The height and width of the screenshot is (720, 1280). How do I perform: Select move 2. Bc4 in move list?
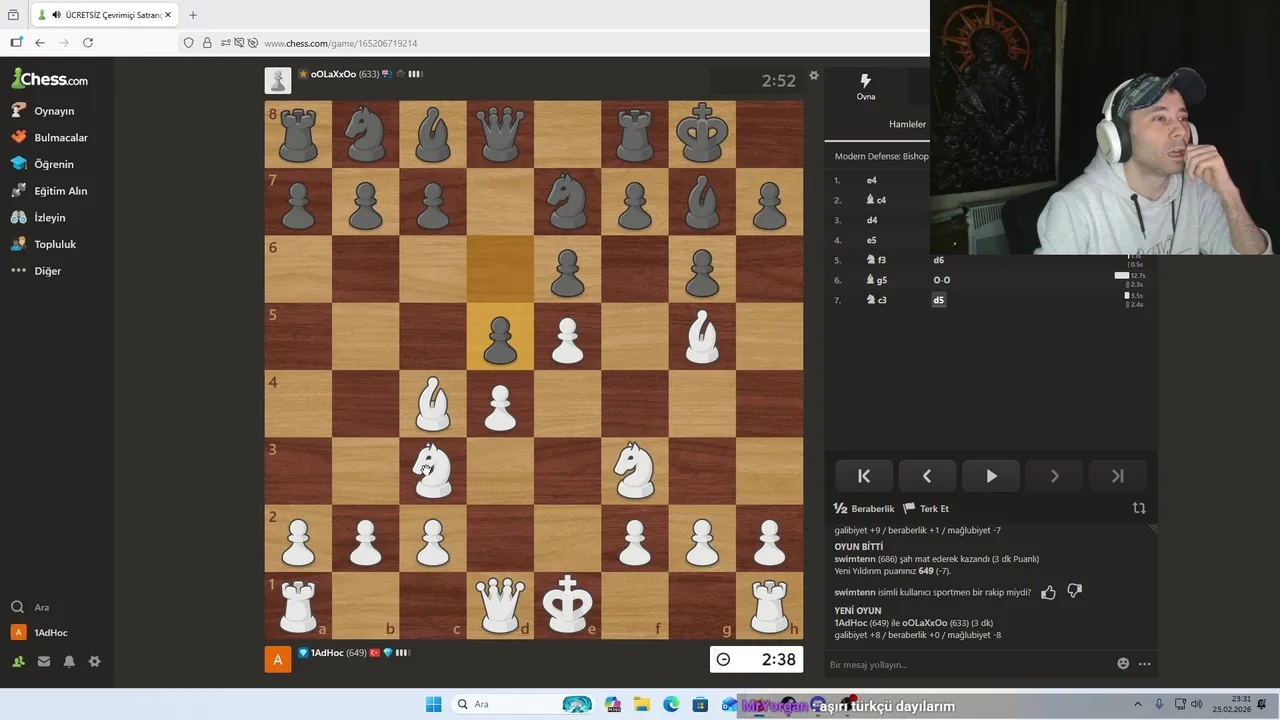876,200
